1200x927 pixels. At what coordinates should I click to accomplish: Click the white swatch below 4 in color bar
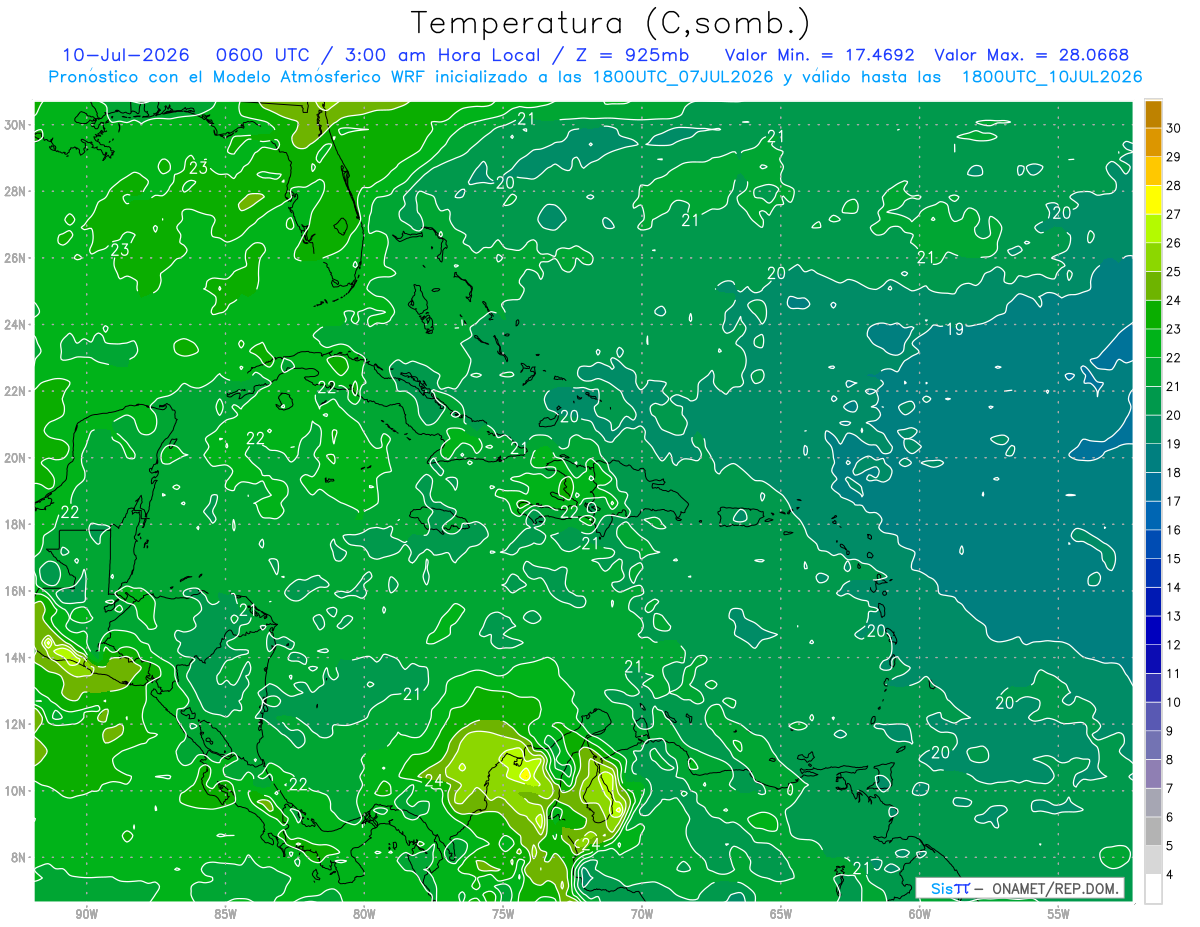point(1153,889)
